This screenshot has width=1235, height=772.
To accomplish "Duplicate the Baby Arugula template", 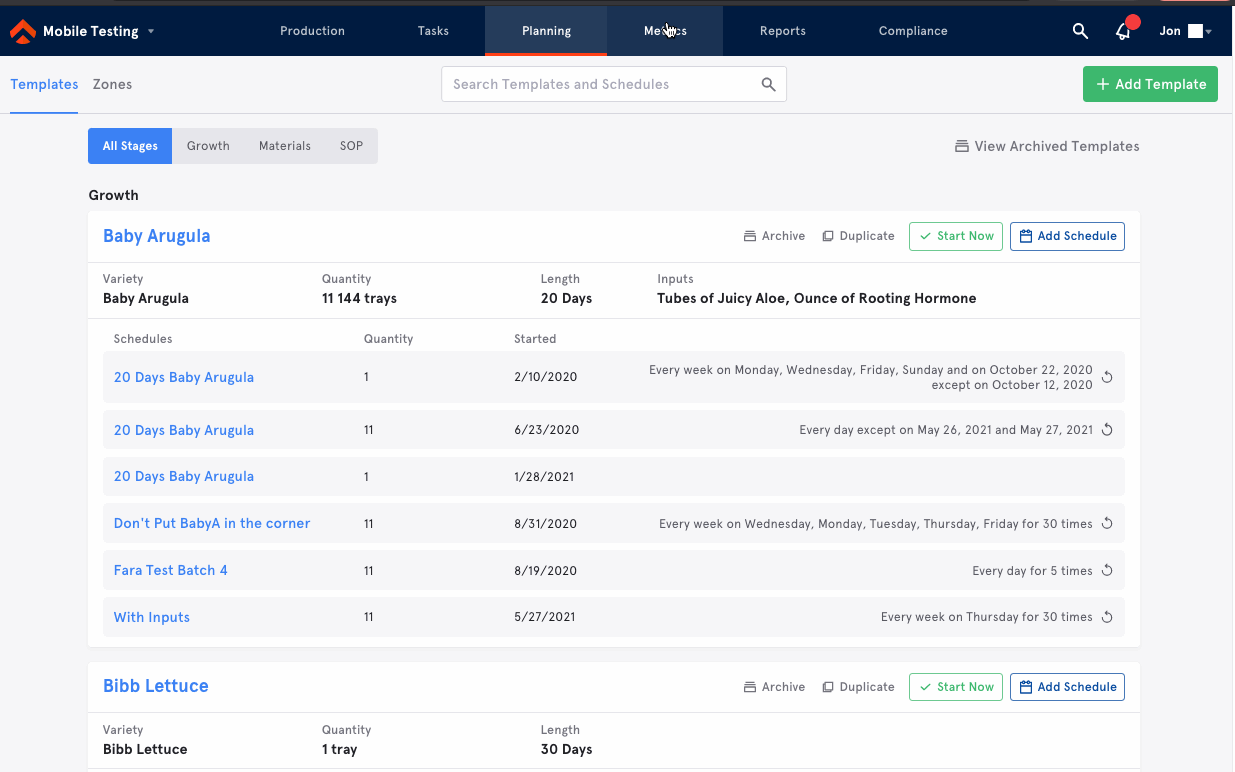I will tap(858, 236).
